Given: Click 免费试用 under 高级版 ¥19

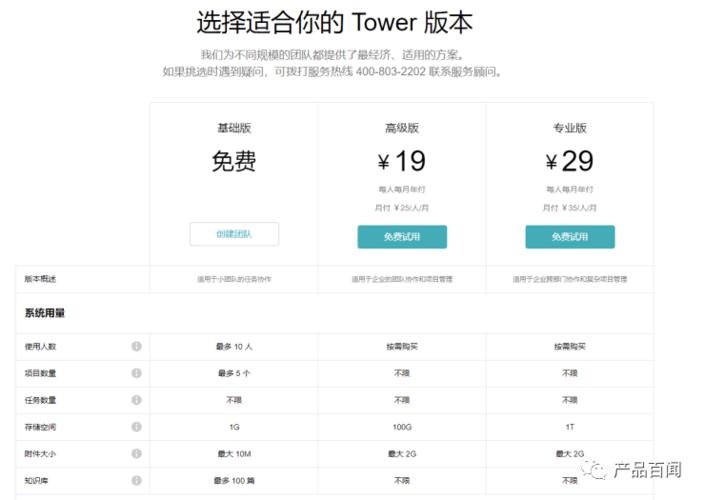Looking at the screenshot, I should point(402,237).
